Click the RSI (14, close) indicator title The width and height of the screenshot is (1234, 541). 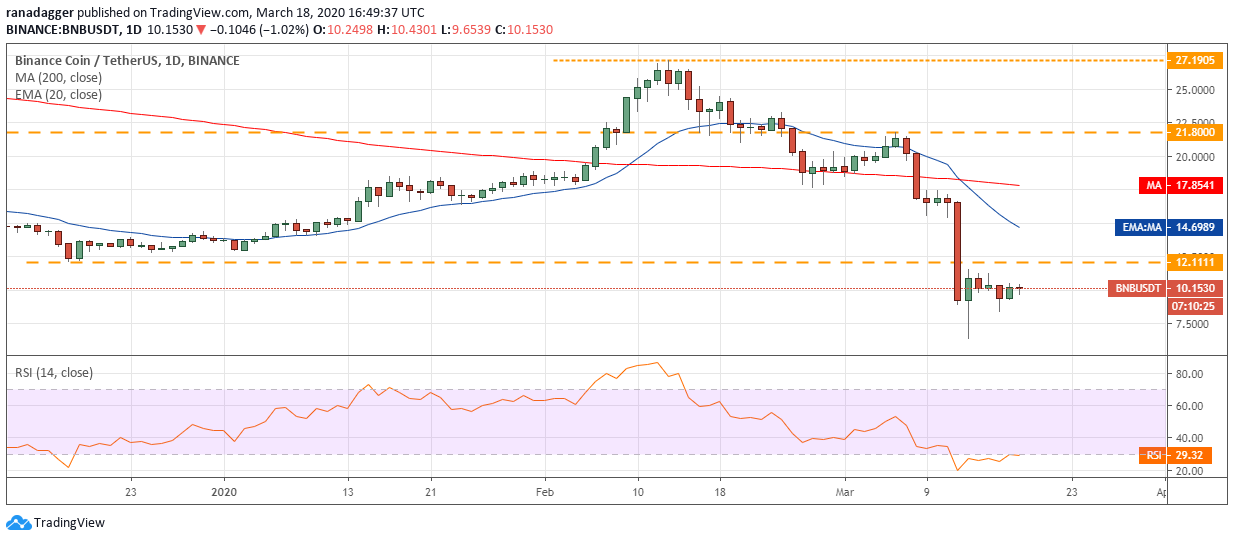coord(53,373)
